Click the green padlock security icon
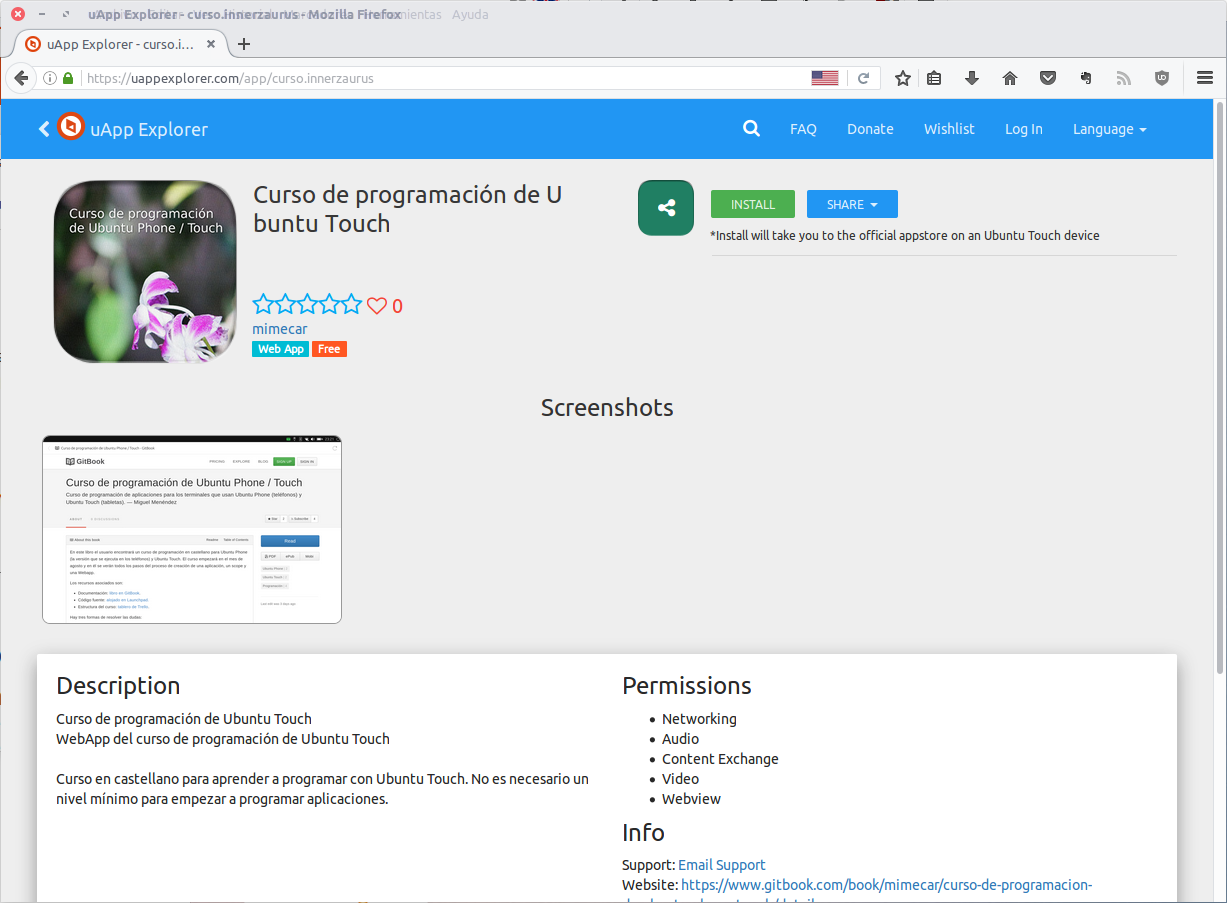The image size is (1227, 903). pyautogui.click(x=68, y=78)
